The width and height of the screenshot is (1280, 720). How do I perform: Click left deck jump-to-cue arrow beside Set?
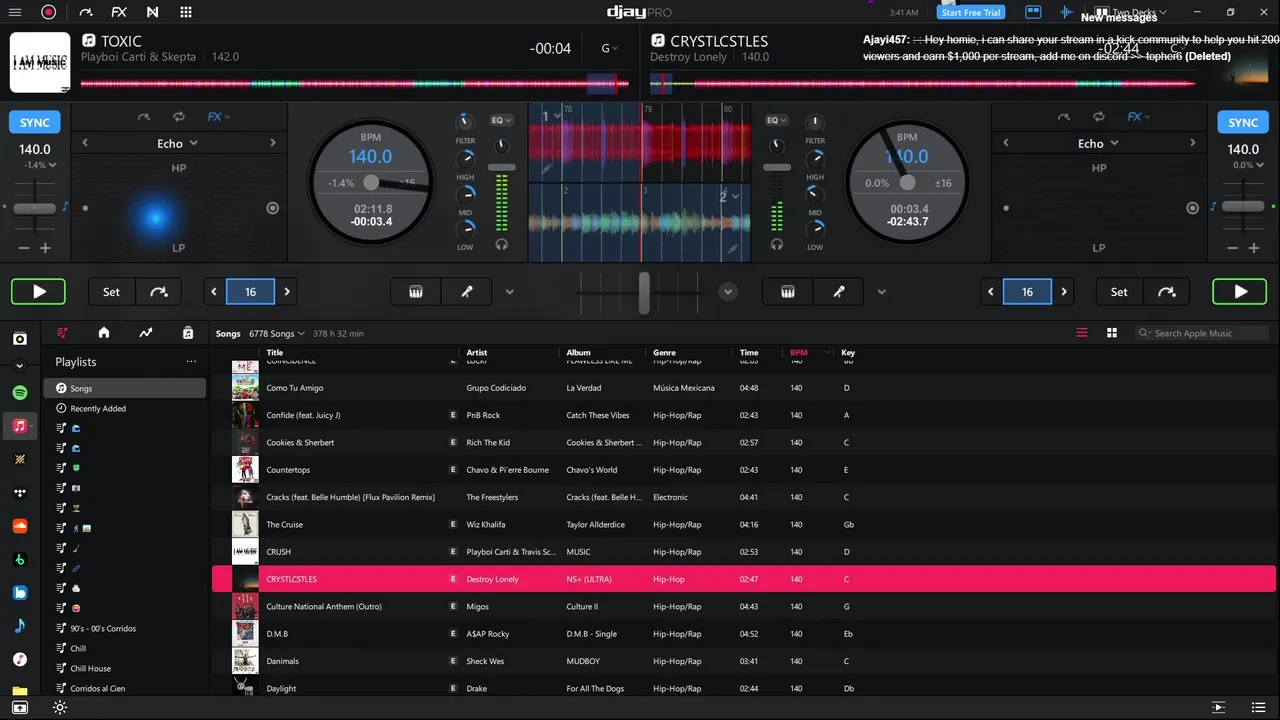[159, 292]
